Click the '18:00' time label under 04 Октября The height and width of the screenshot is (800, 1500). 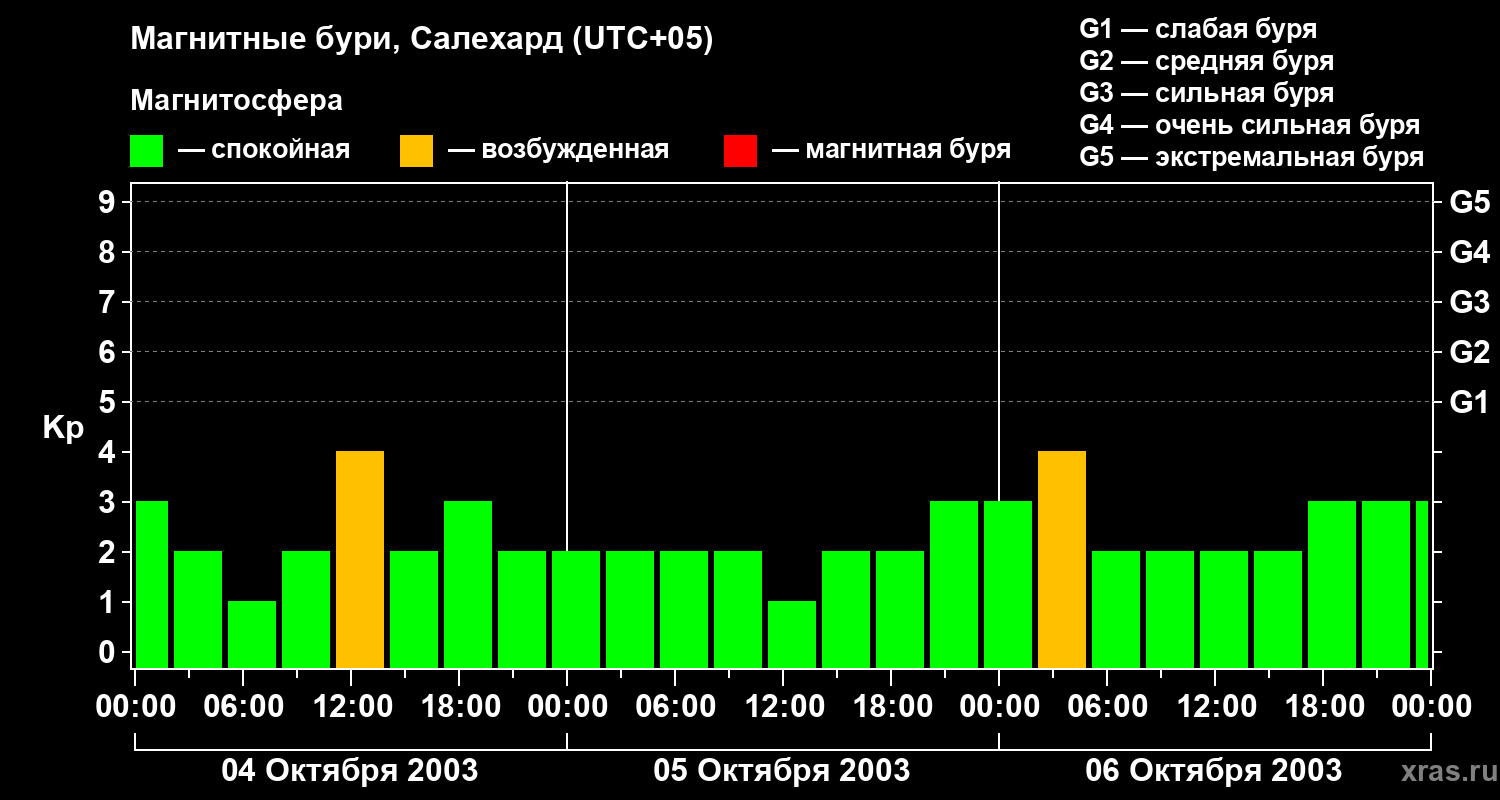[x=459, y=707]
